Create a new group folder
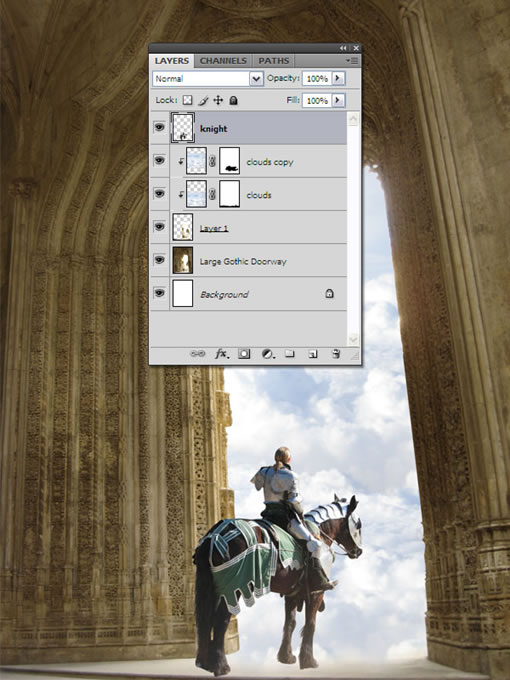Image resolution: width=510 pixels, height=680 pixels. (x=290, y=354)
